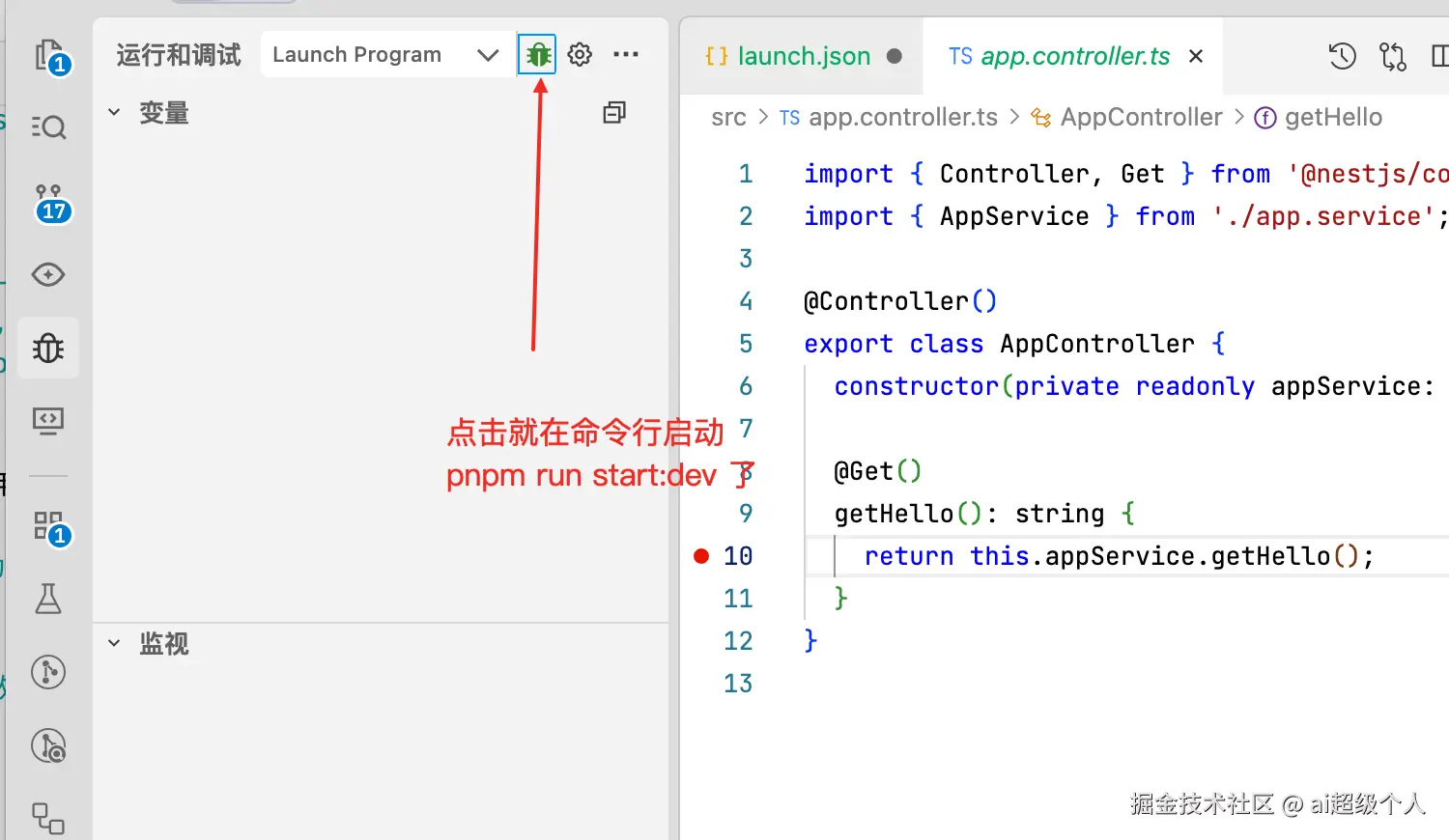Open the Remote Explorer monitor icon

pyautogui.click(x=48, y=420)
